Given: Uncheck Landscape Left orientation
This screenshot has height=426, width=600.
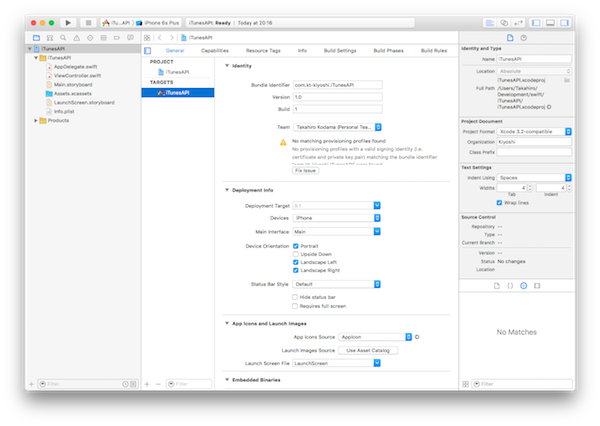Looking at the screenshot, I should [x=295, y=262].
